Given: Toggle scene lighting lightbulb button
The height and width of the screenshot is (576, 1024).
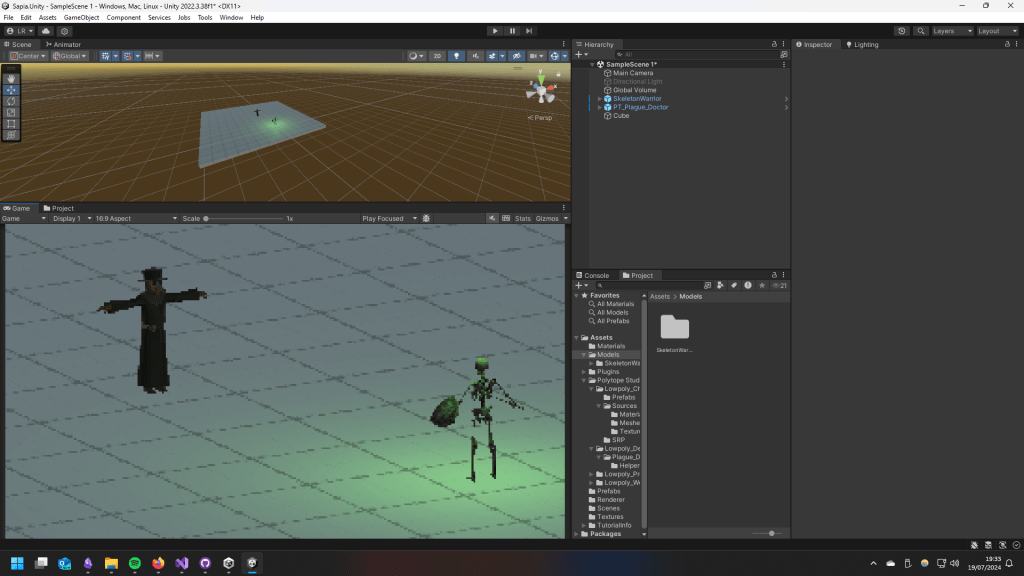Looking at the screenshot, I should tap(456, 56).
